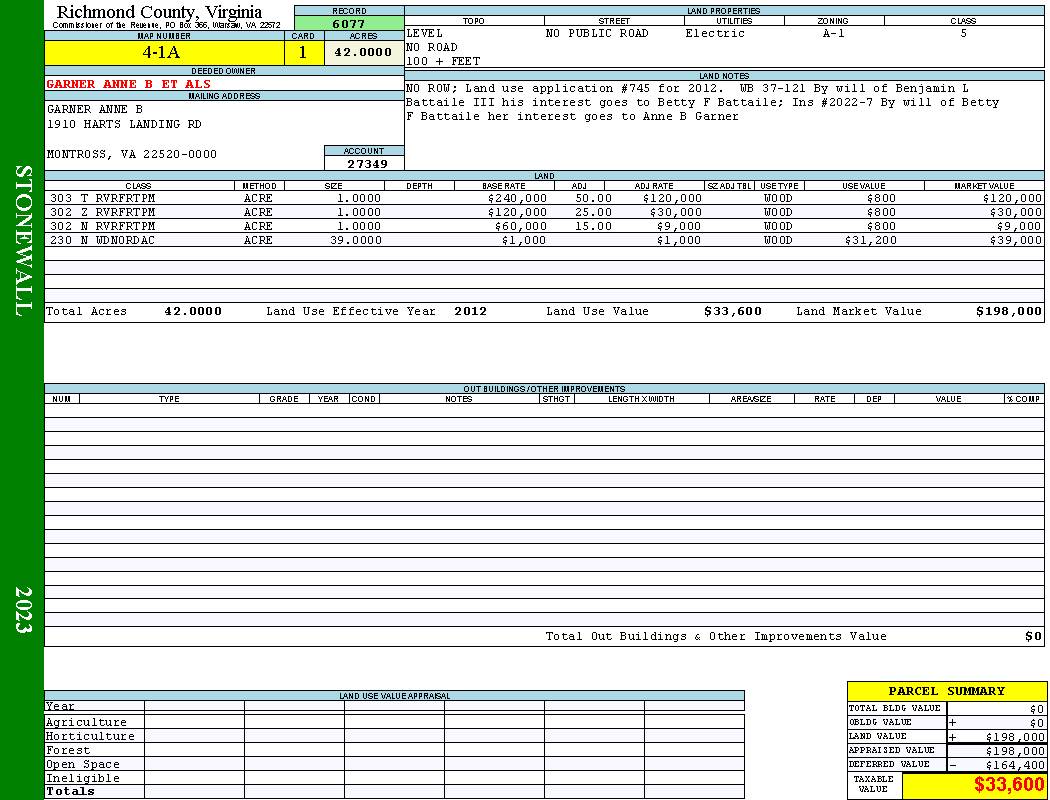This screenshot has width=1050, height=800.
Task: Click the 100 + FEET topo entry
Action: coord(443,61)
